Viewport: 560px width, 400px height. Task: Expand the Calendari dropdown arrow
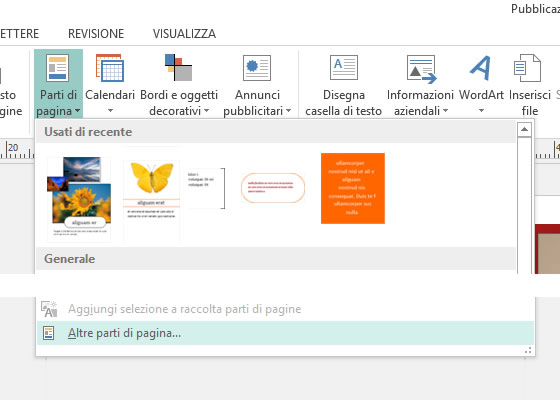110,111
